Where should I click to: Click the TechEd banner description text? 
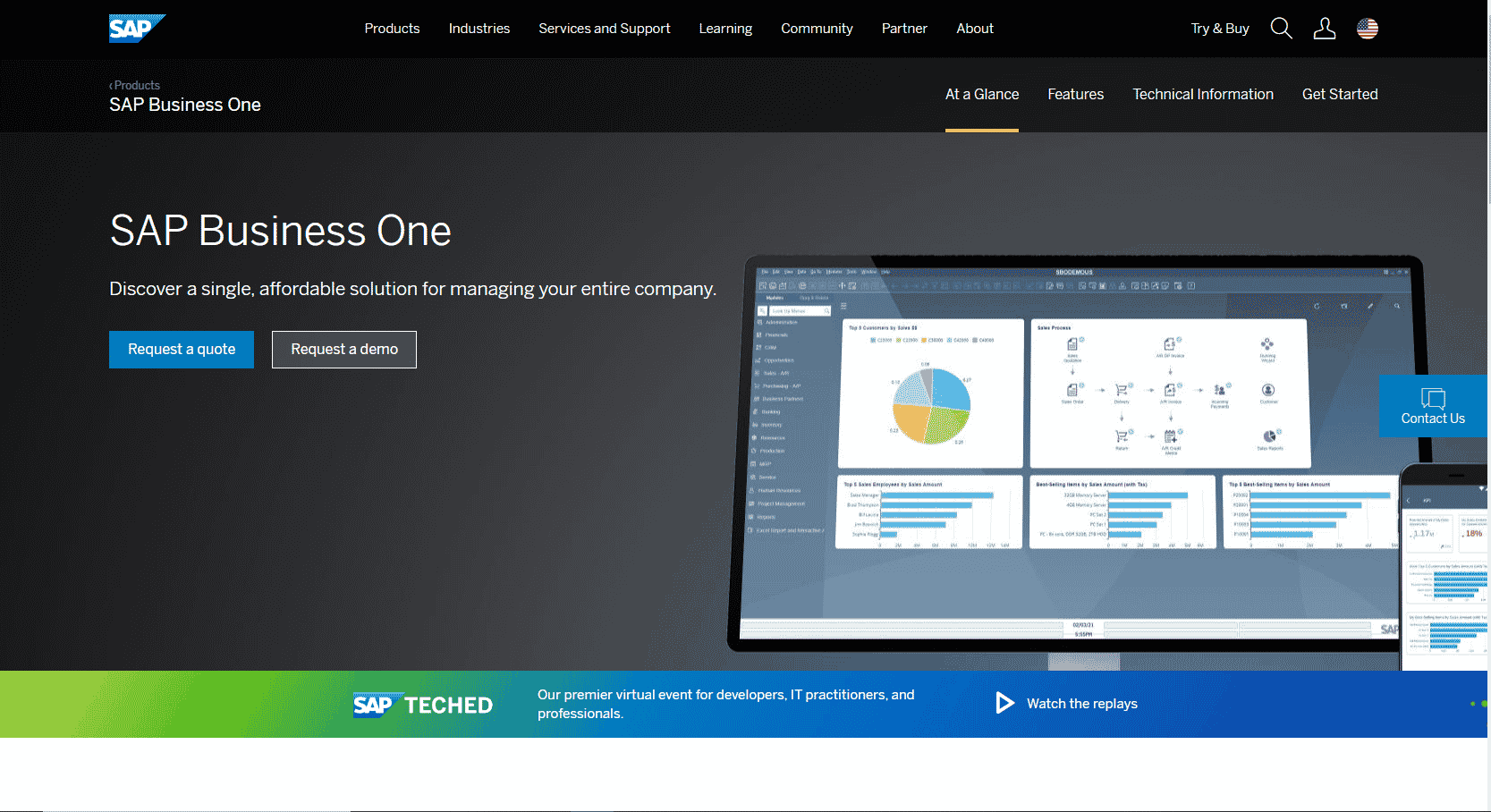726,704
